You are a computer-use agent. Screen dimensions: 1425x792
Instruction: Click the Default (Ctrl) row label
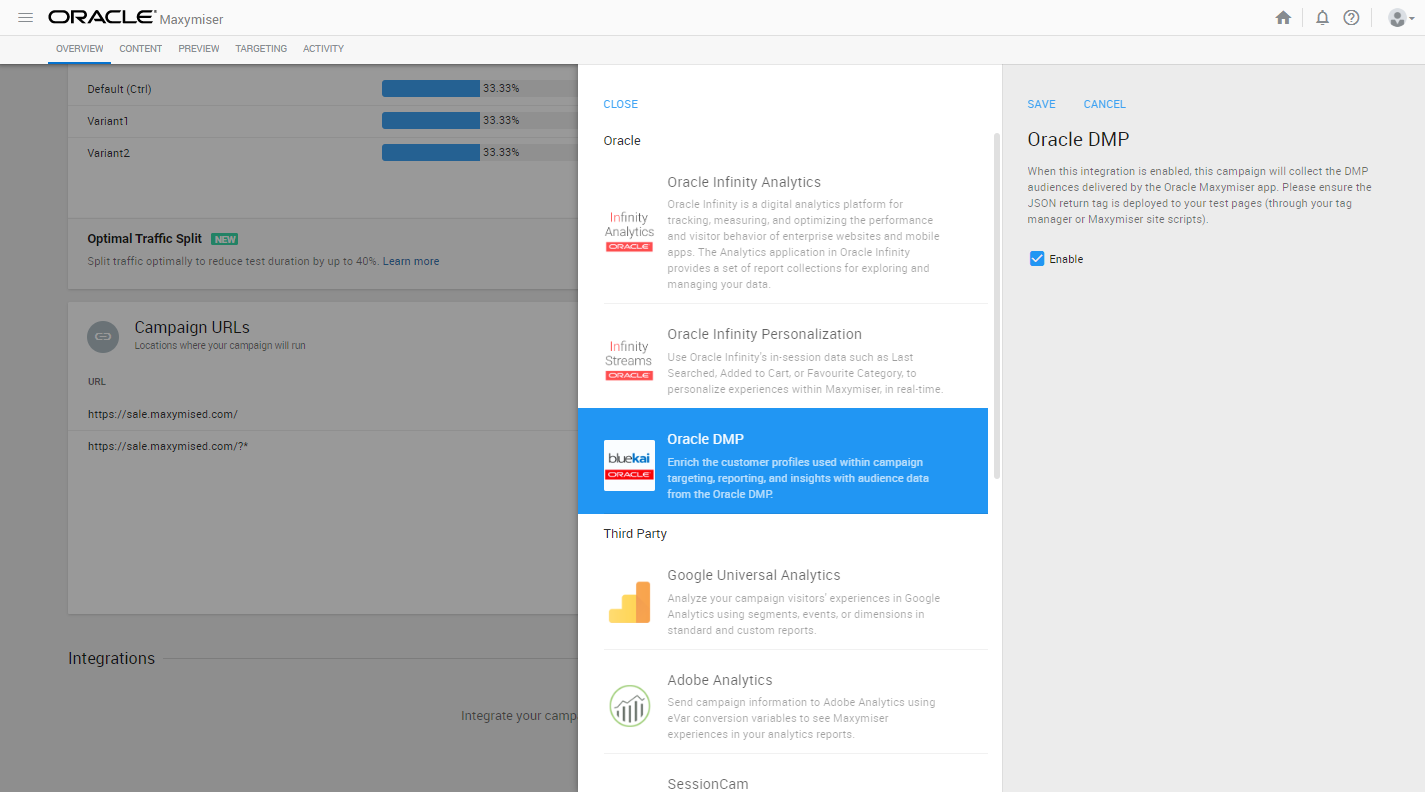click(x=119, y=89)
